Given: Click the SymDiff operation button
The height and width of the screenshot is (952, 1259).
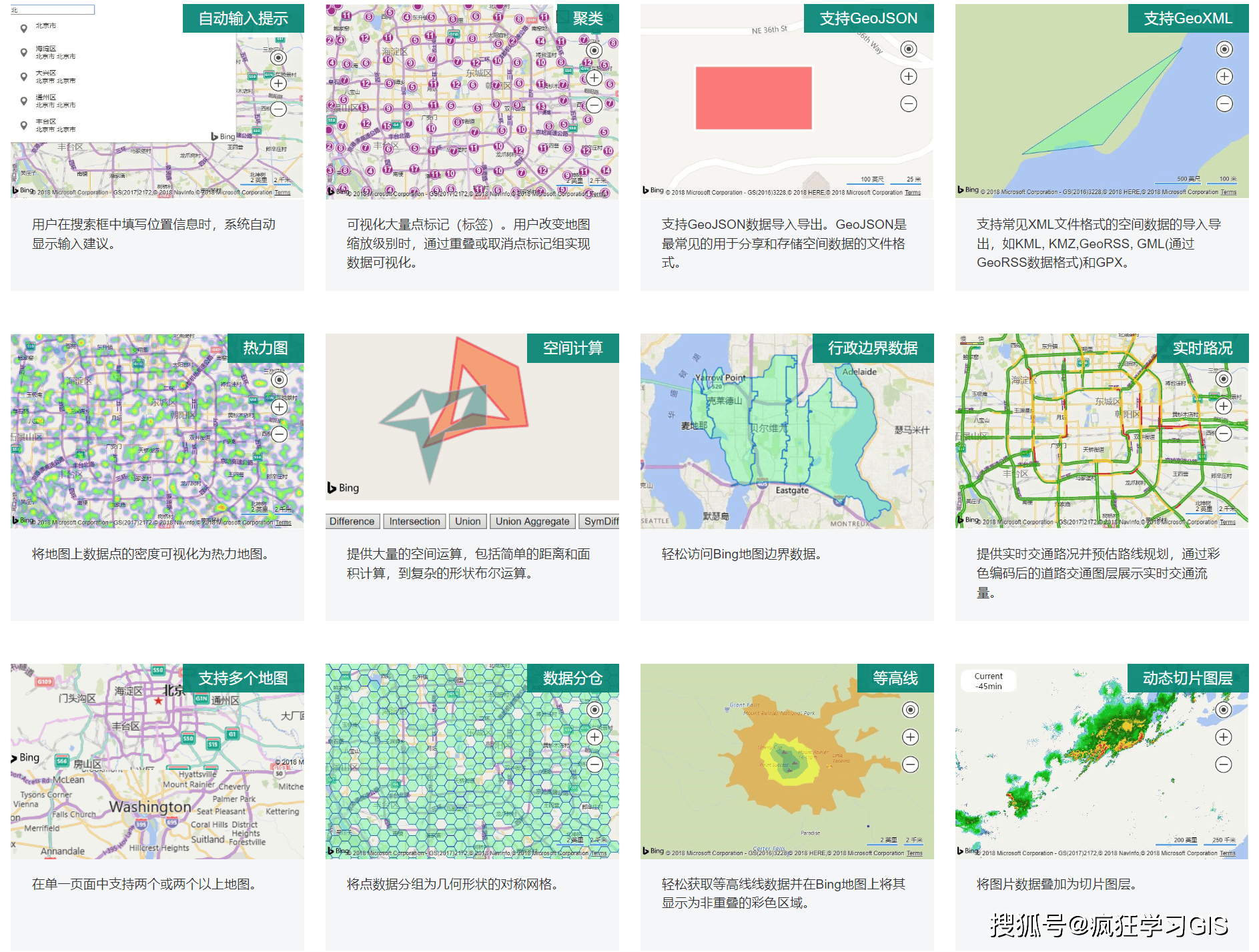Looking at the screenshot, I should 599,521.
